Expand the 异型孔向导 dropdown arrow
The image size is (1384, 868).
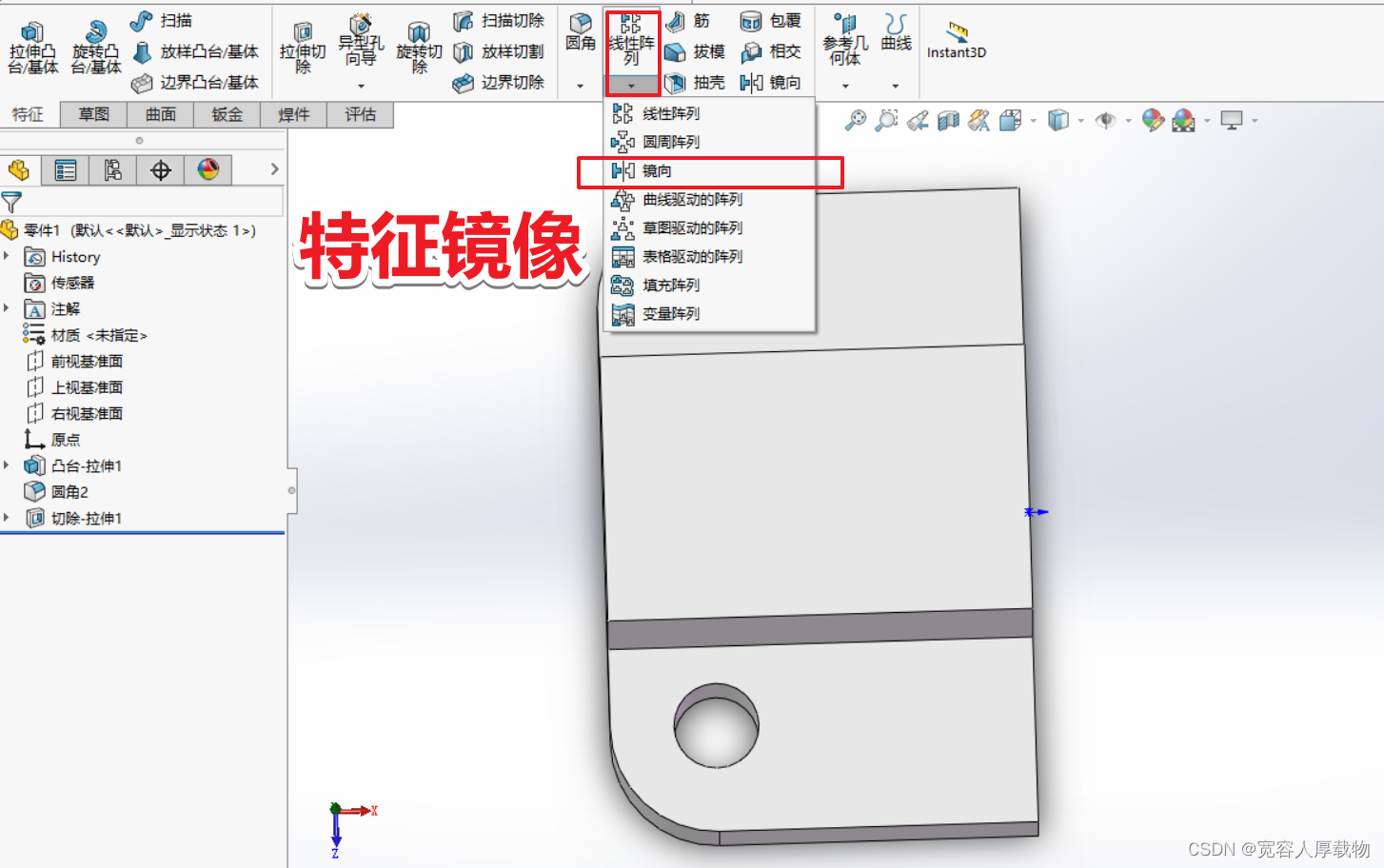[x=361, y=87]
